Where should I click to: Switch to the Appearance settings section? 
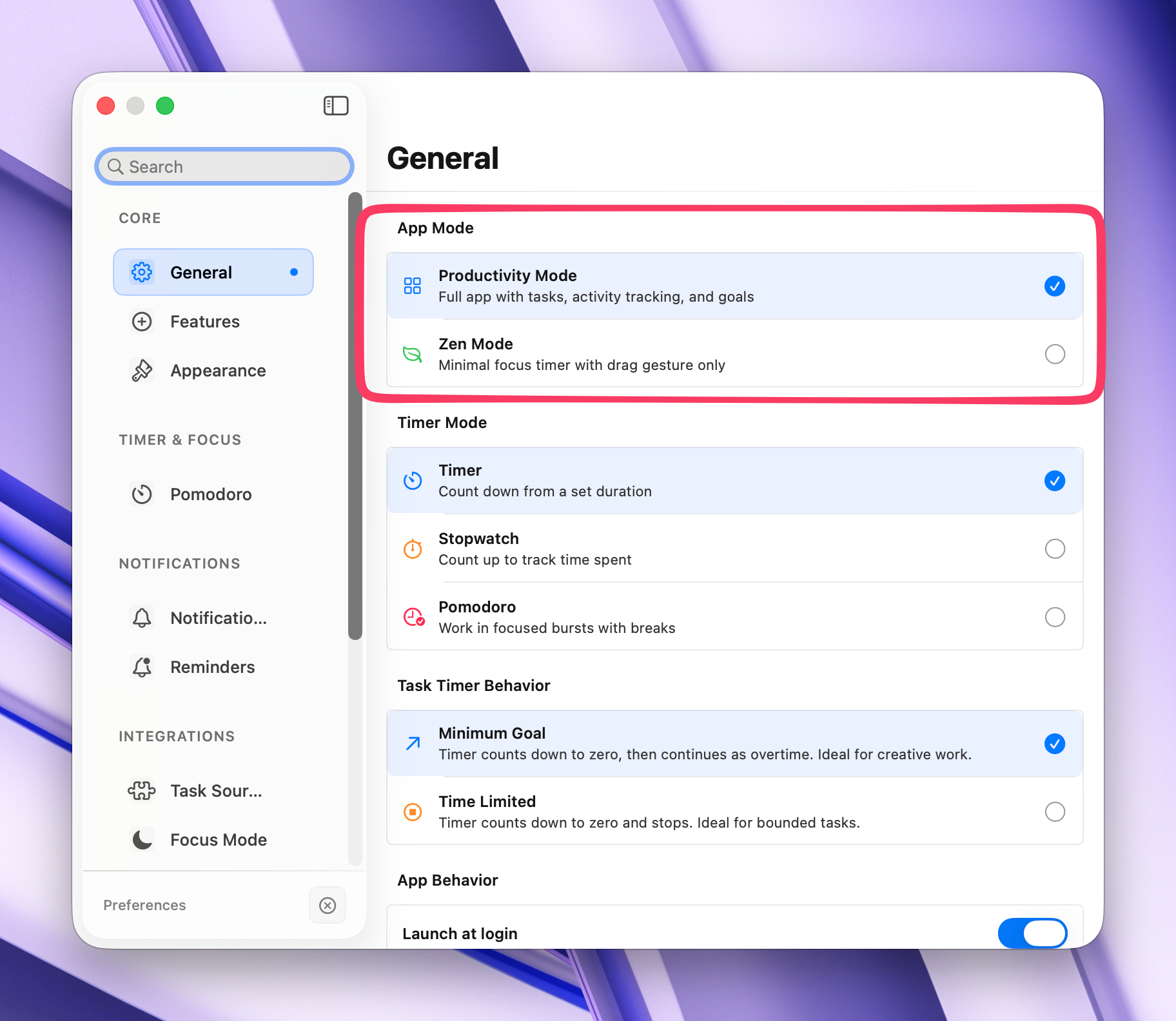218,371
